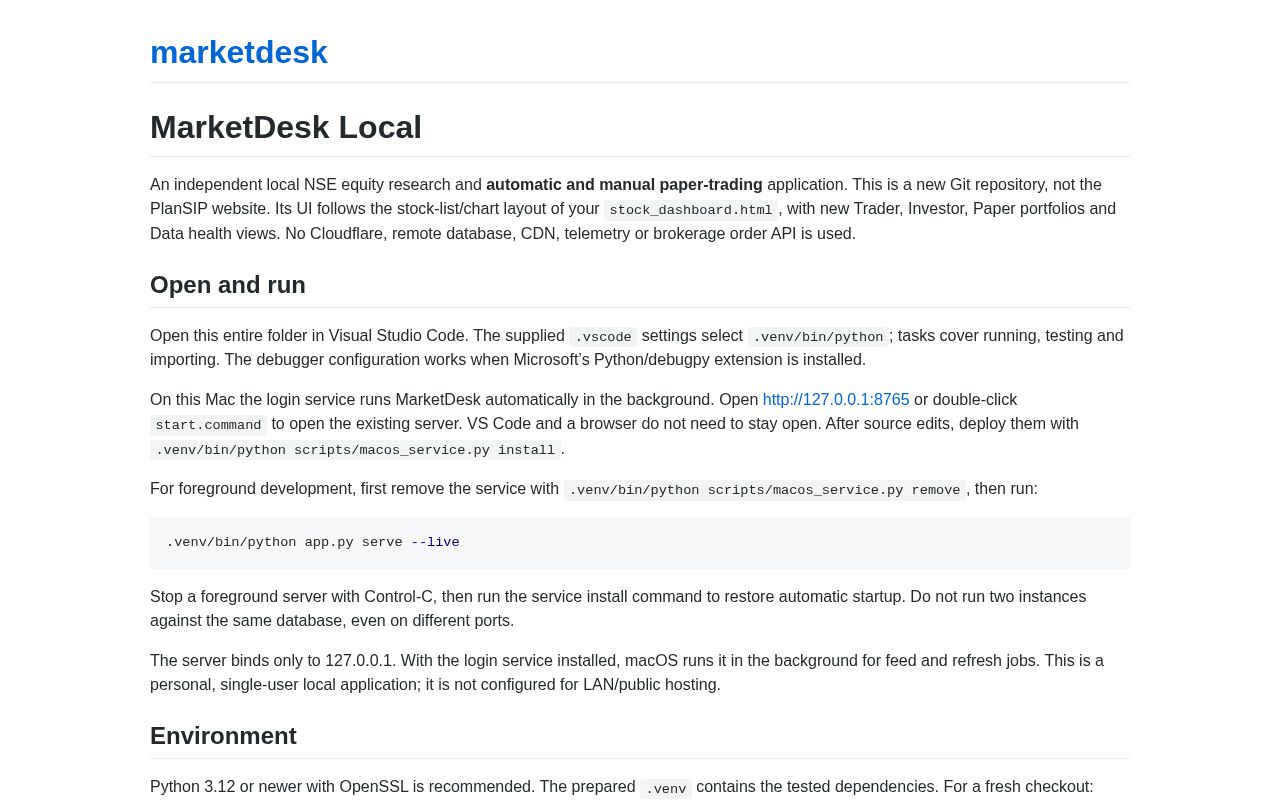Click the macos_service.py remove command snippet
This screenshot has height=800, width=1280.
tap(765, 490)
